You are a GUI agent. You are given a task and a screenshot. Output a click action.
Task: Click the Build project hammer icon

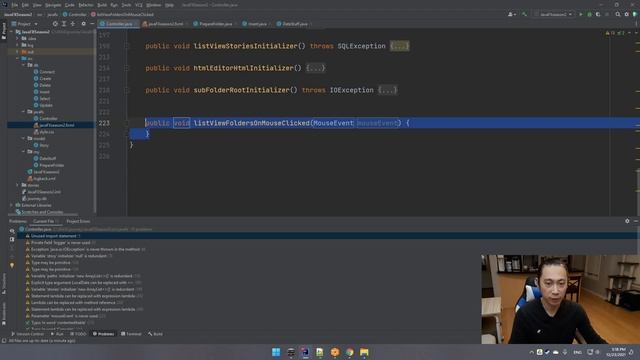tap(524, 14)
